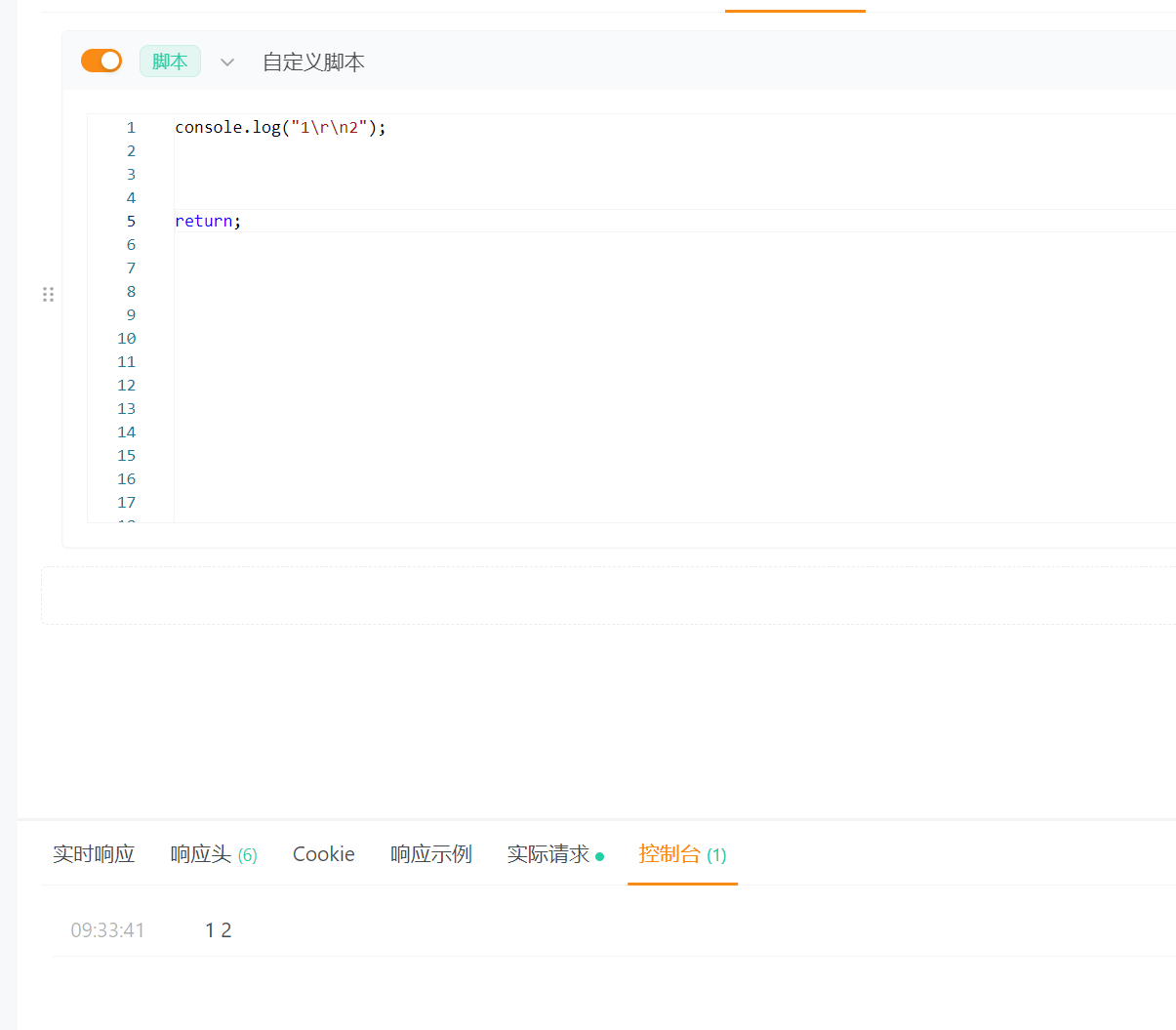This screenshot has width=1176, height=1030.
Task: Open the Cookie tab
Action: click(x=324, y=854)
